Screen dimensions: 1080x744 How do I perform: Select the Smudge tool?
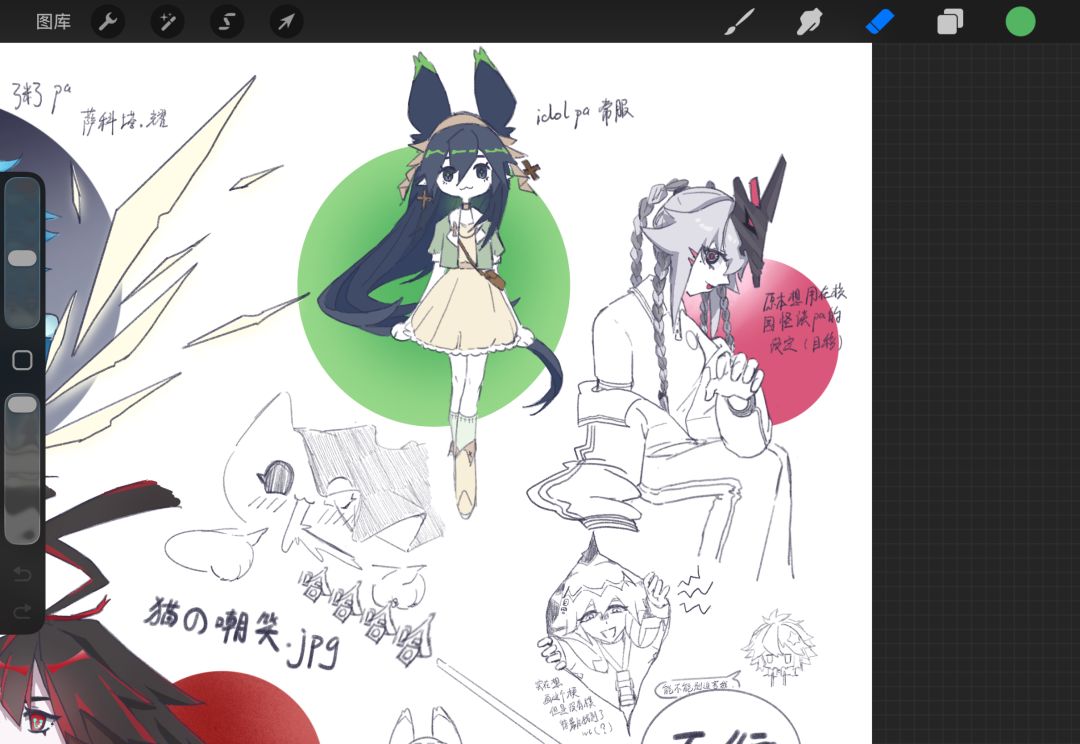click(x=809, y=22)
